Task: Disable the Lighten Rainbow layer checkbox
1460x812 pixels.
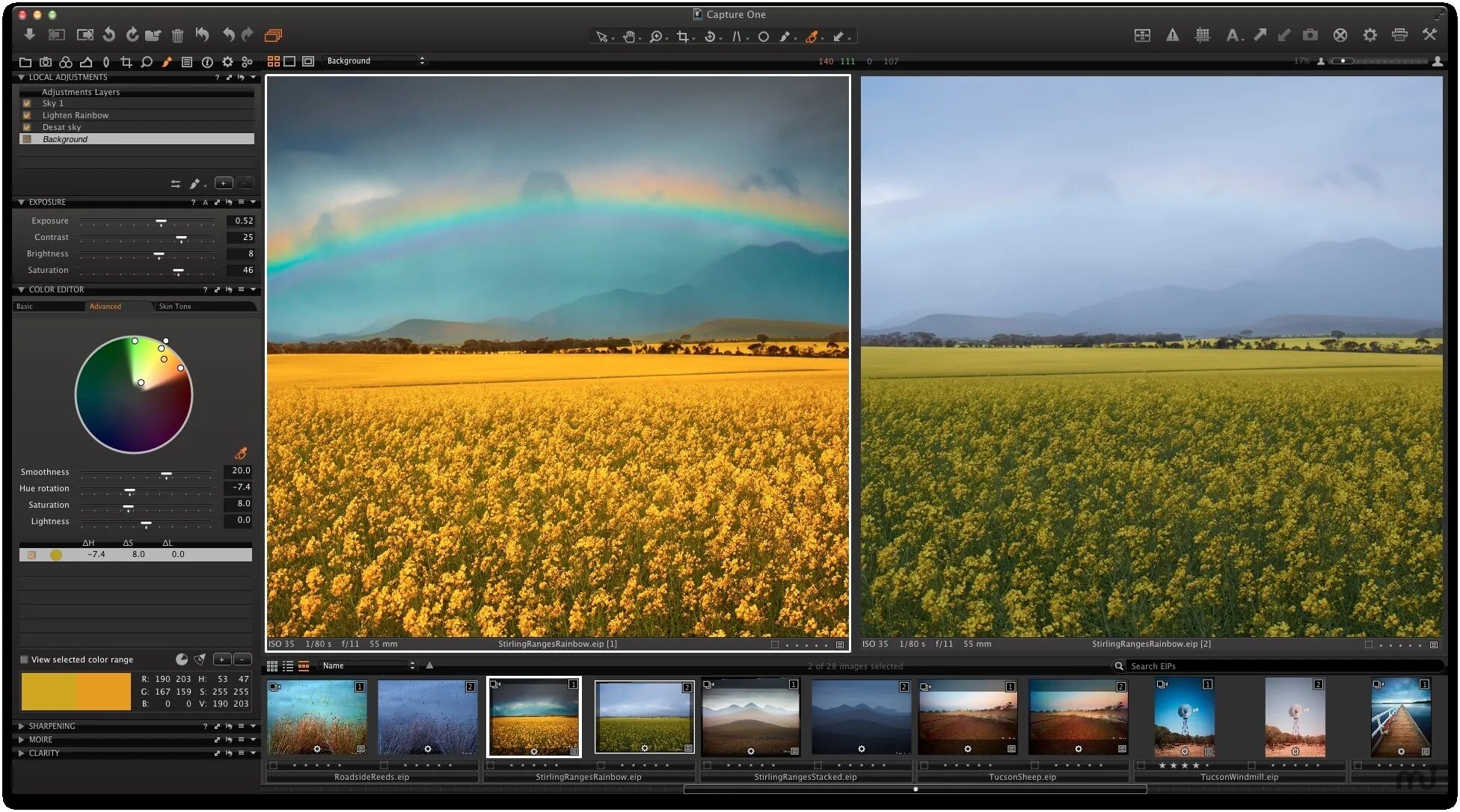Action: tap(27, 116)
